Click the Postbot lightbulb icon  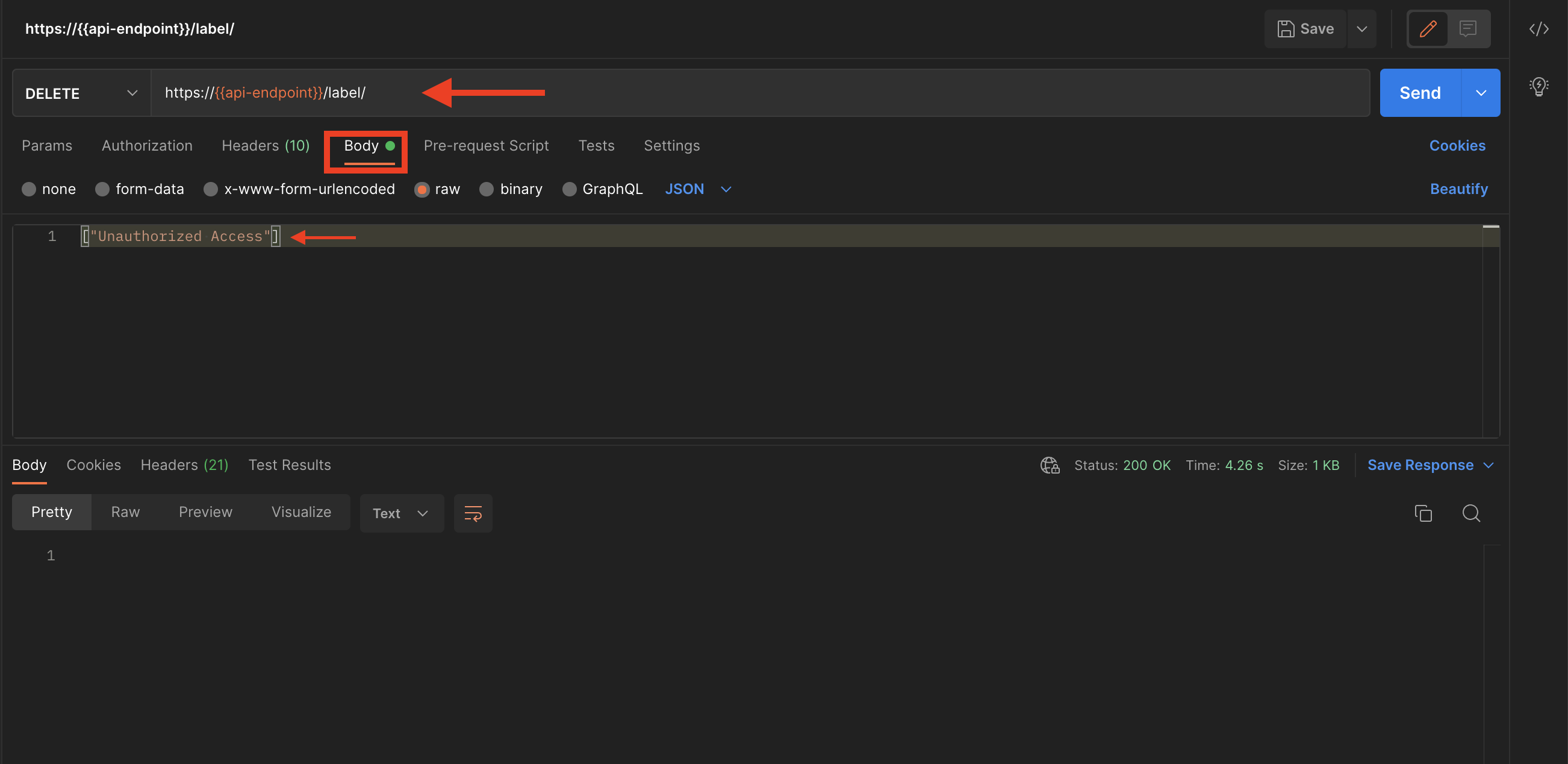[x=1538, y=87]
